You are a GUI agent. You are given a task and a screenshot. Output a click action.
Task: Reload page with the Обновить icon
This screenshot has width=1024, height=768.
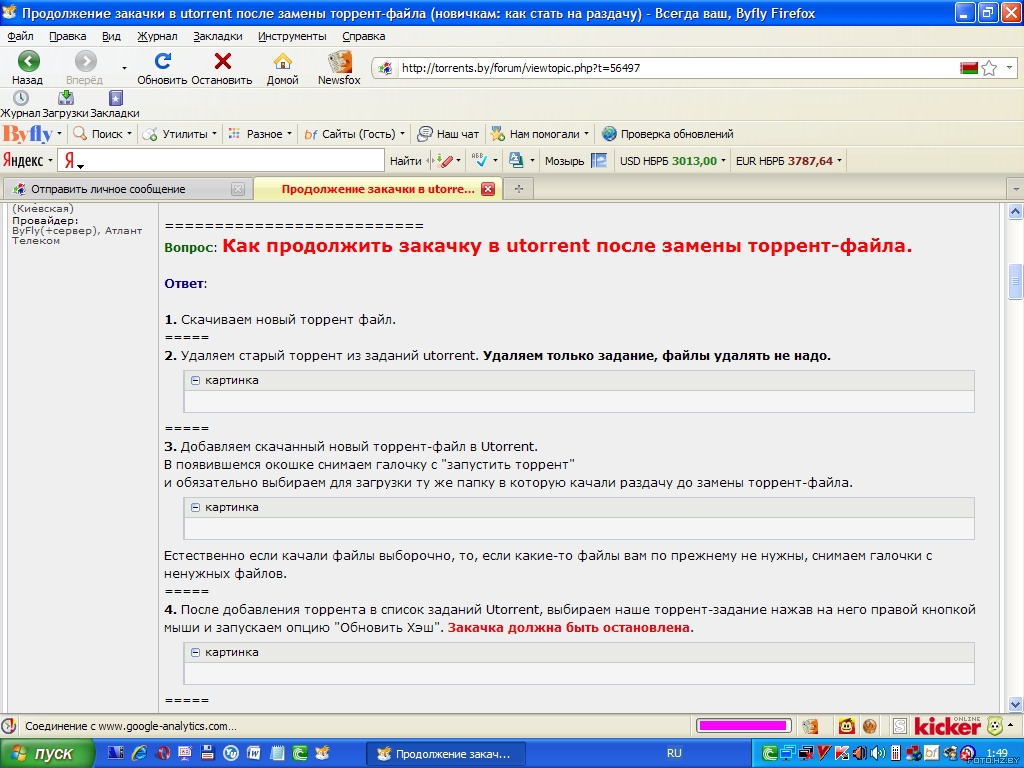tap(162, 61)
